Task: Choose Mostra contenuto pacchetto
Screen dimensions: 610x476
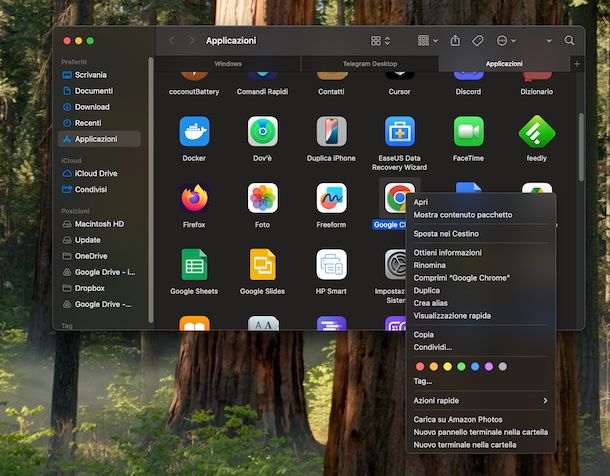Action: 480,215
